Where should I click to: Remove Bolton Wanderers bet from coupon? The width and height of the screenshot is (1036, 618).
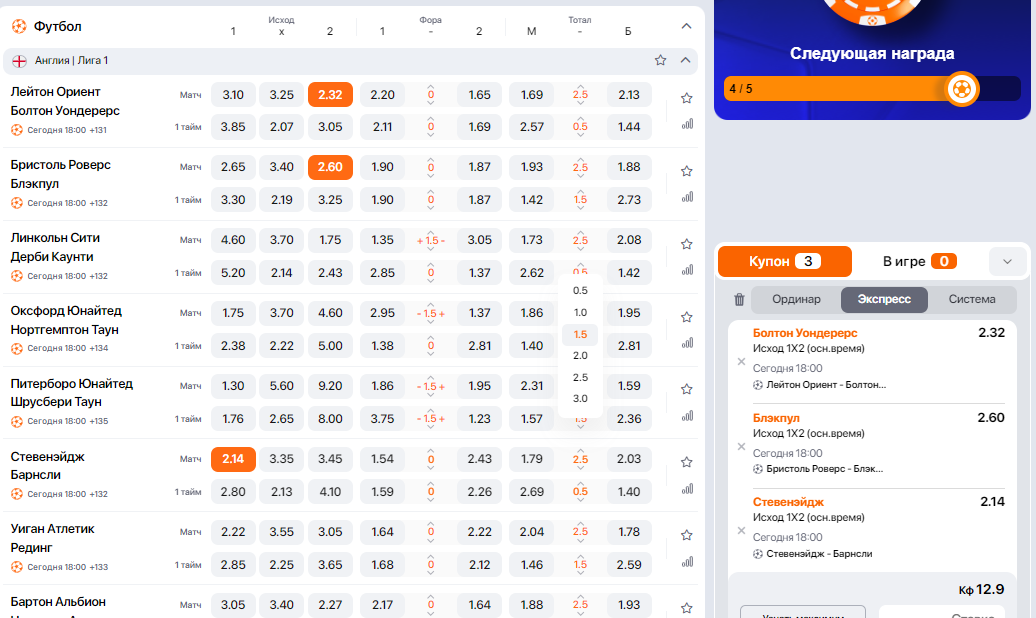(x=741, y=361)
